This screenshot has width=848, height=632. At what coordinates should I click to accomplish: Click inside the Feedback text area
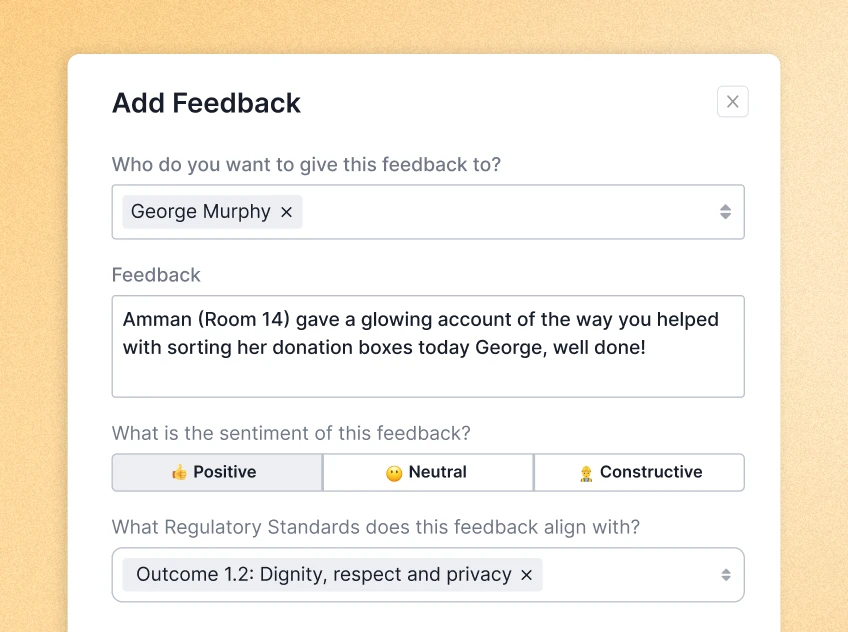coord(428,345)
